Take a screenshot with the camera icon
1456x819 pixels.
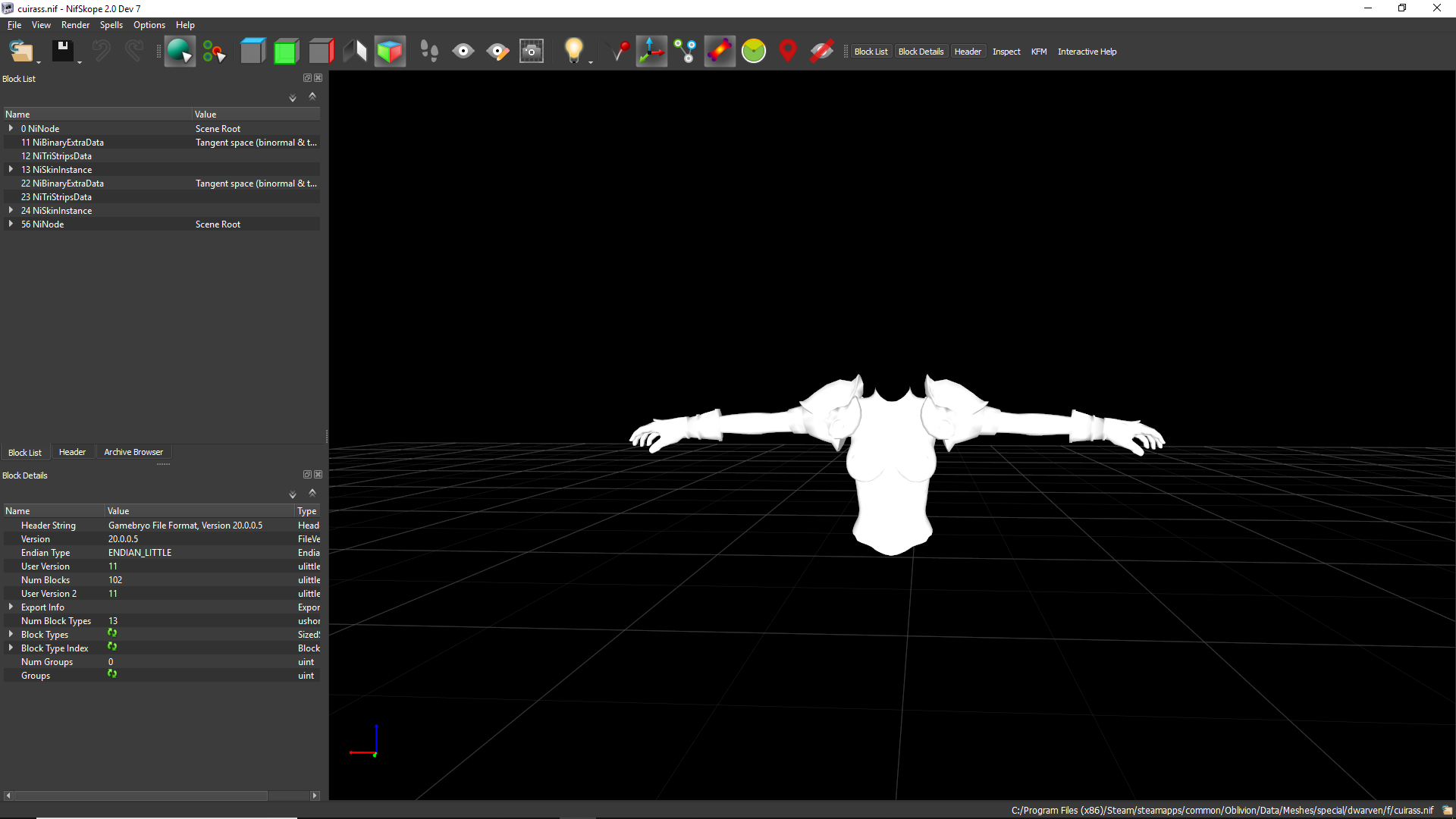[x=532, y=52]
